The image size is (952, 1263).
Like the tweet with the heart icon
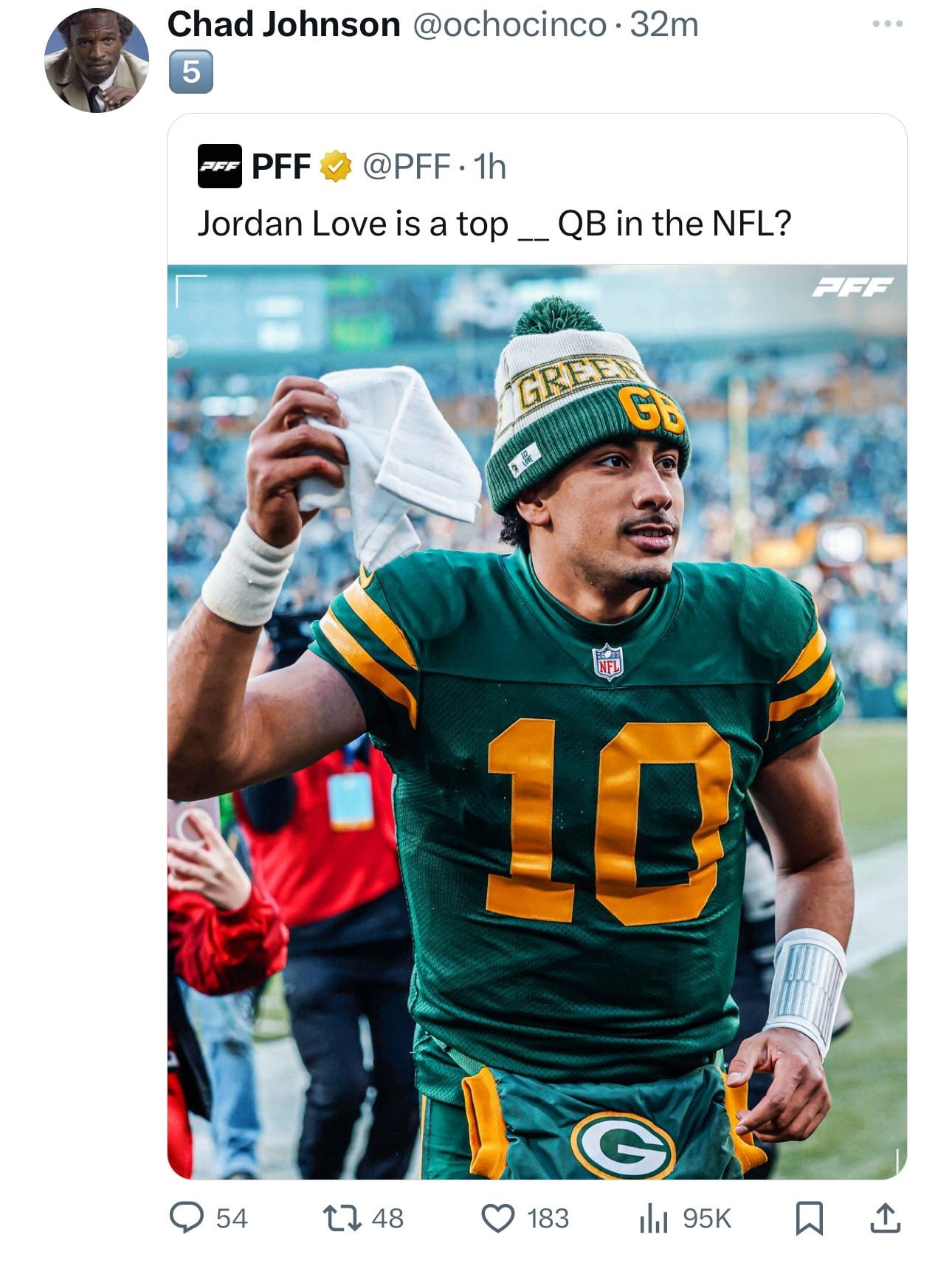[497, 1218]
